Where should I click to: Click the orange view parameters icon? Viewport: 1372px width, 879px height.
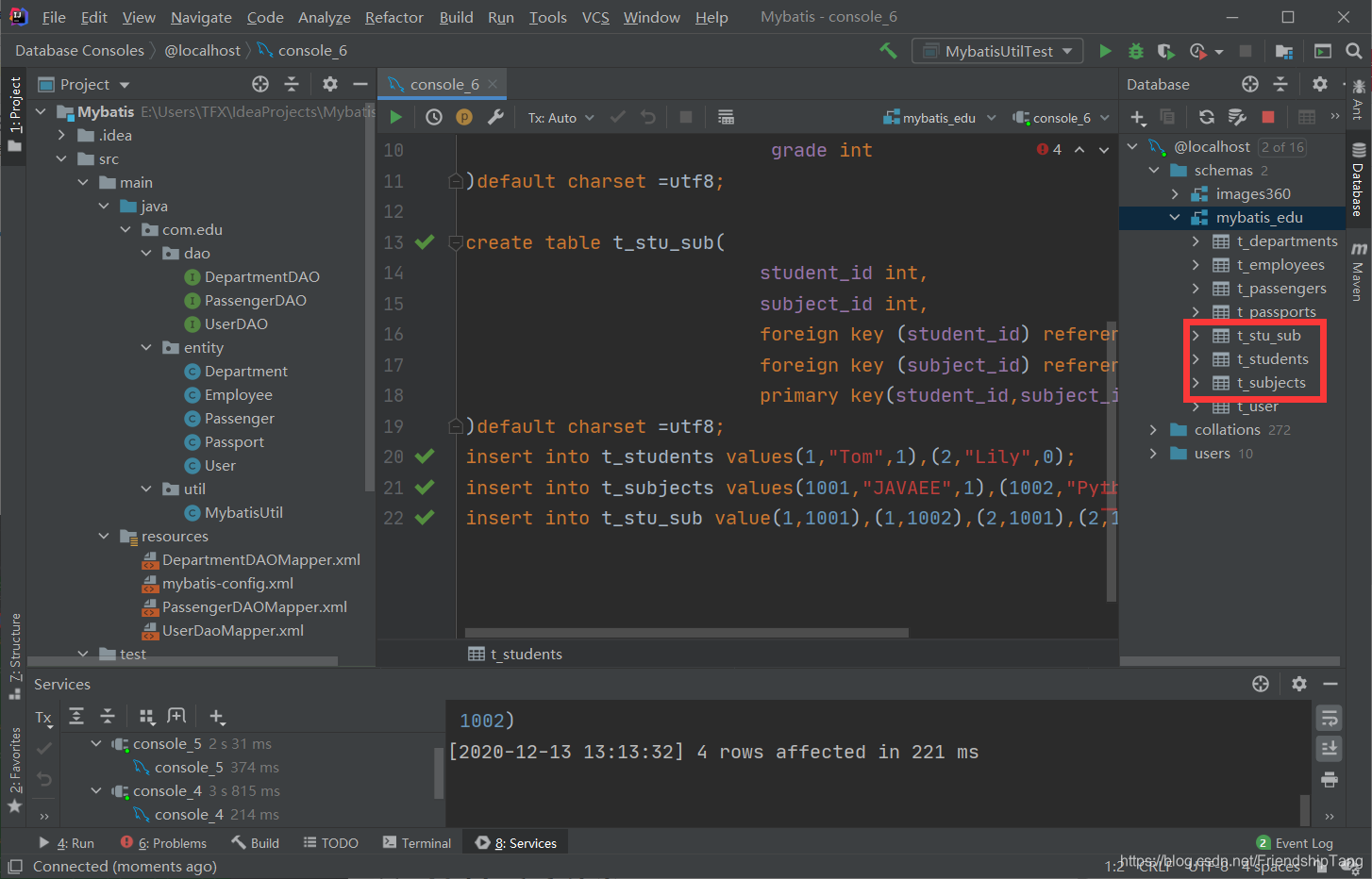click(464, 117)
